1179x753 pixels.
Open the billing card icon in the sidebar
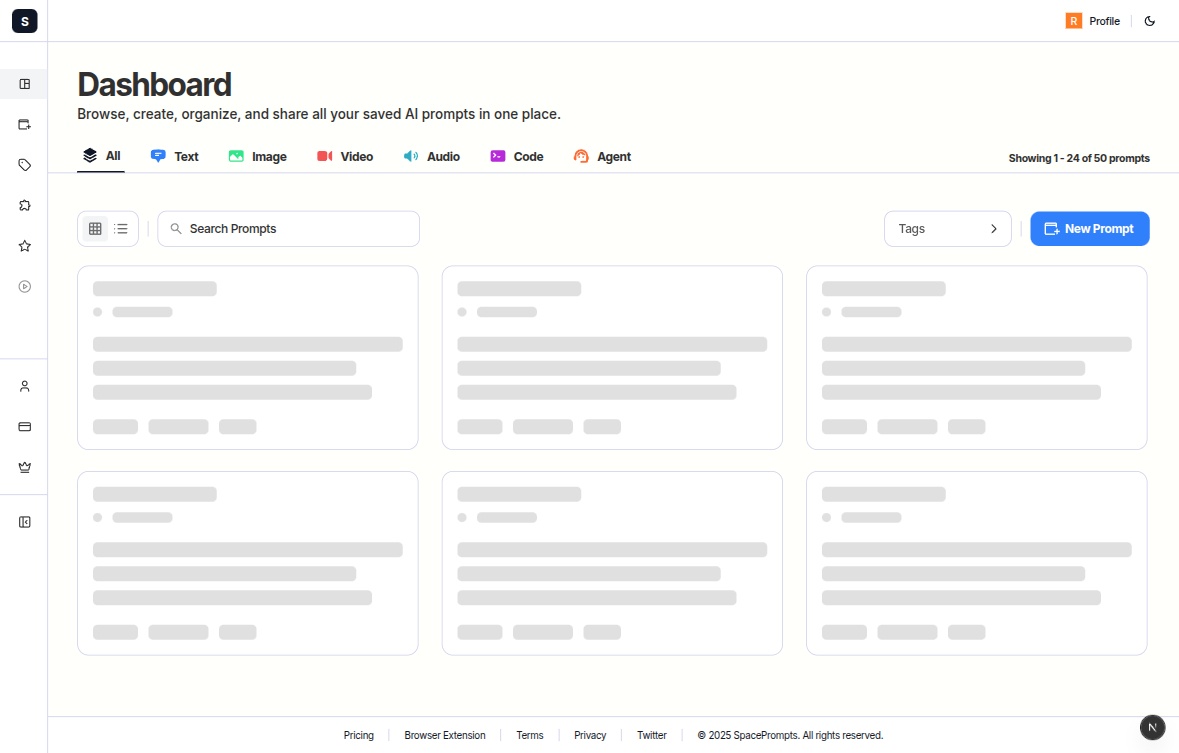25,426
